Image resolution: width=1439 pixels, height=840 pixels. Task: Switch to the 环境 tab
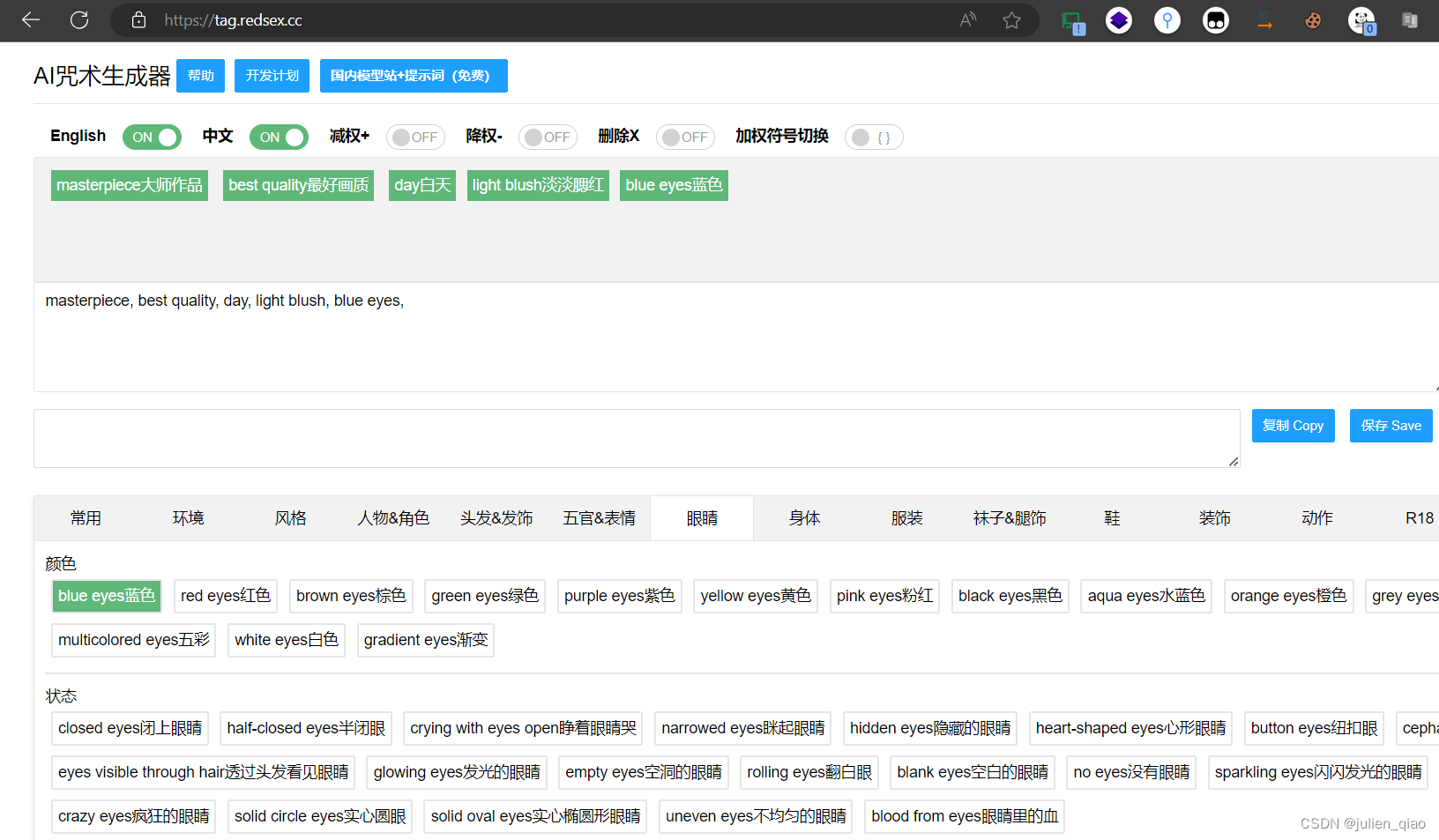[x=188, y=518]
